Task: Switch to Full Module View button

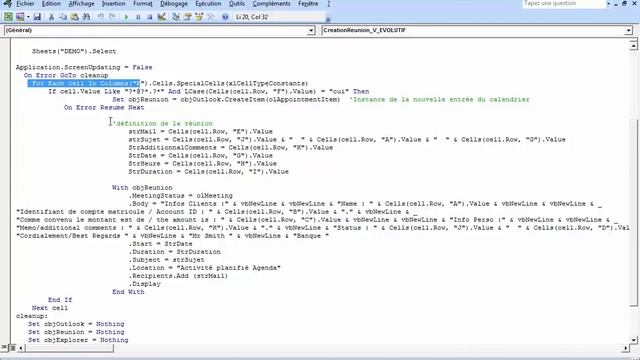Action: pyautogui.click(x=12, y=348)
